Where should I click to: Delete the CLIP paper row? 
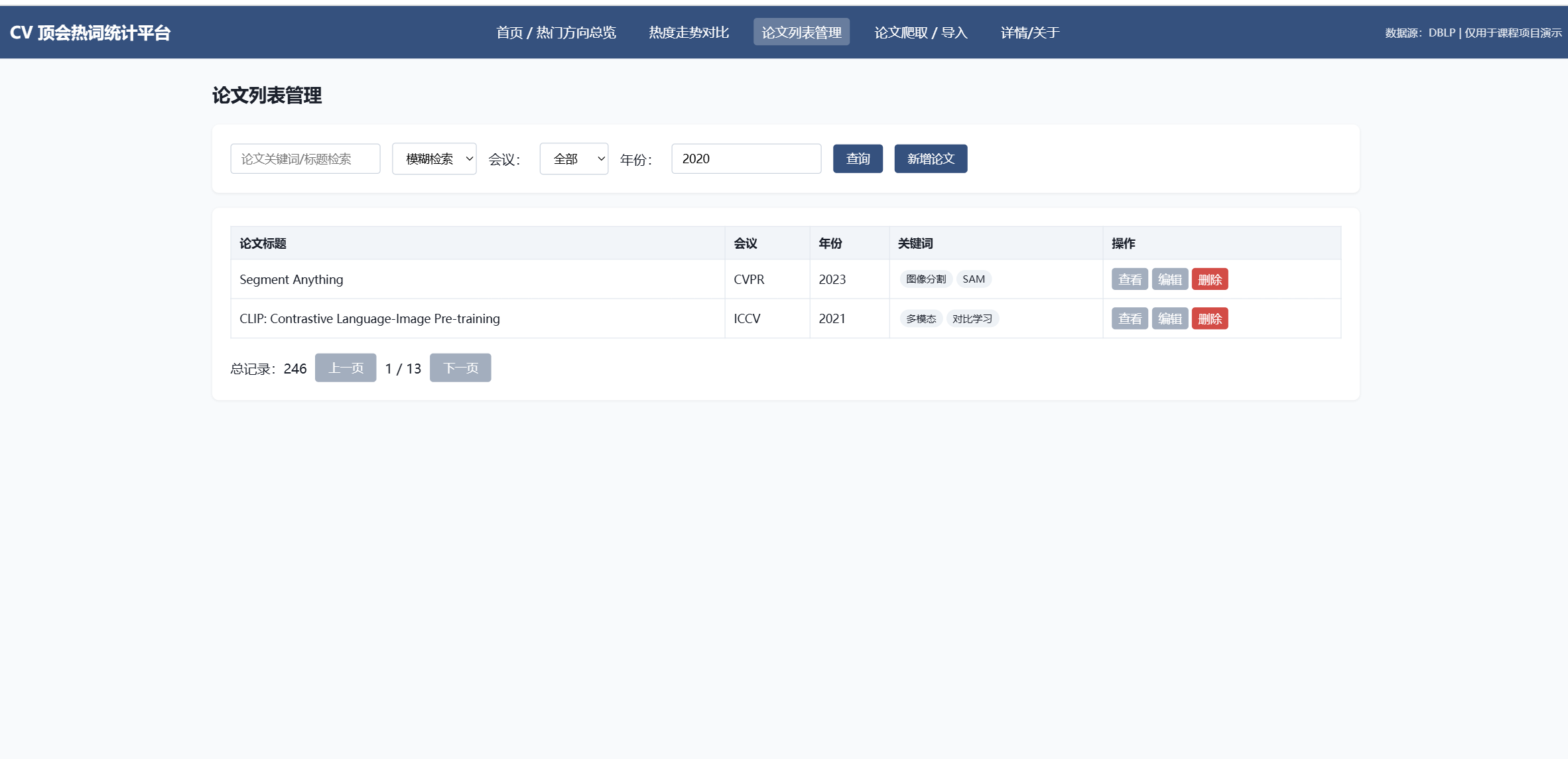[x=1210, y=318]
